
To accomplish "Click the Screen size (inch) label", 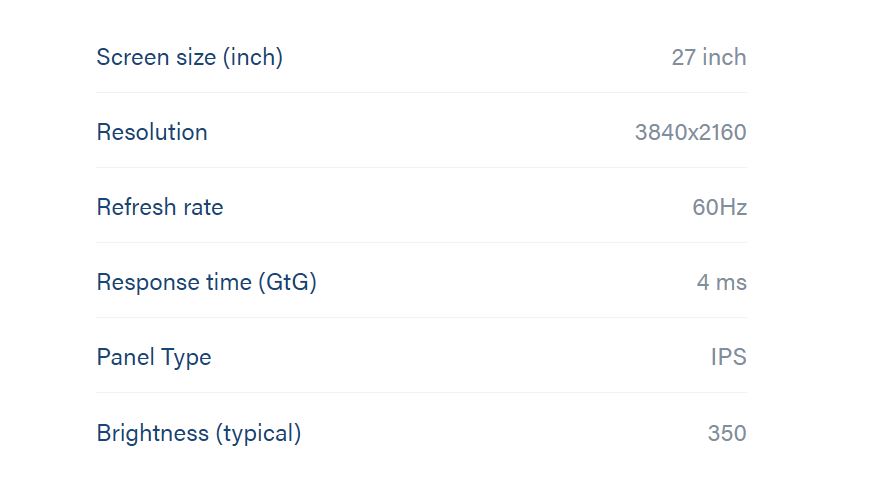I will pos(190,57).
